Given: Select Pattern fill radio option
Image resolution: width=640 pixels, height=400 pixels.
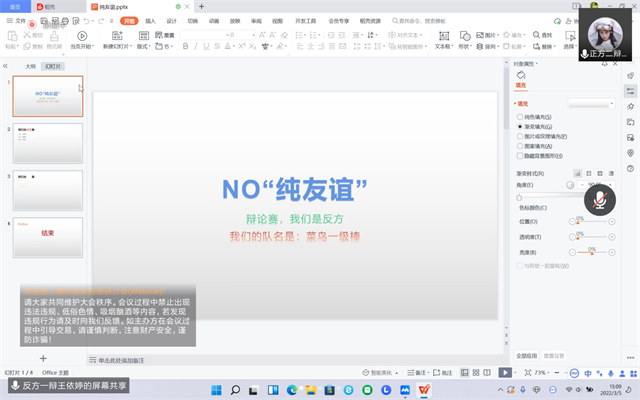Looking at the screenshot, I should pyautogui.click(x=520, y=146).
